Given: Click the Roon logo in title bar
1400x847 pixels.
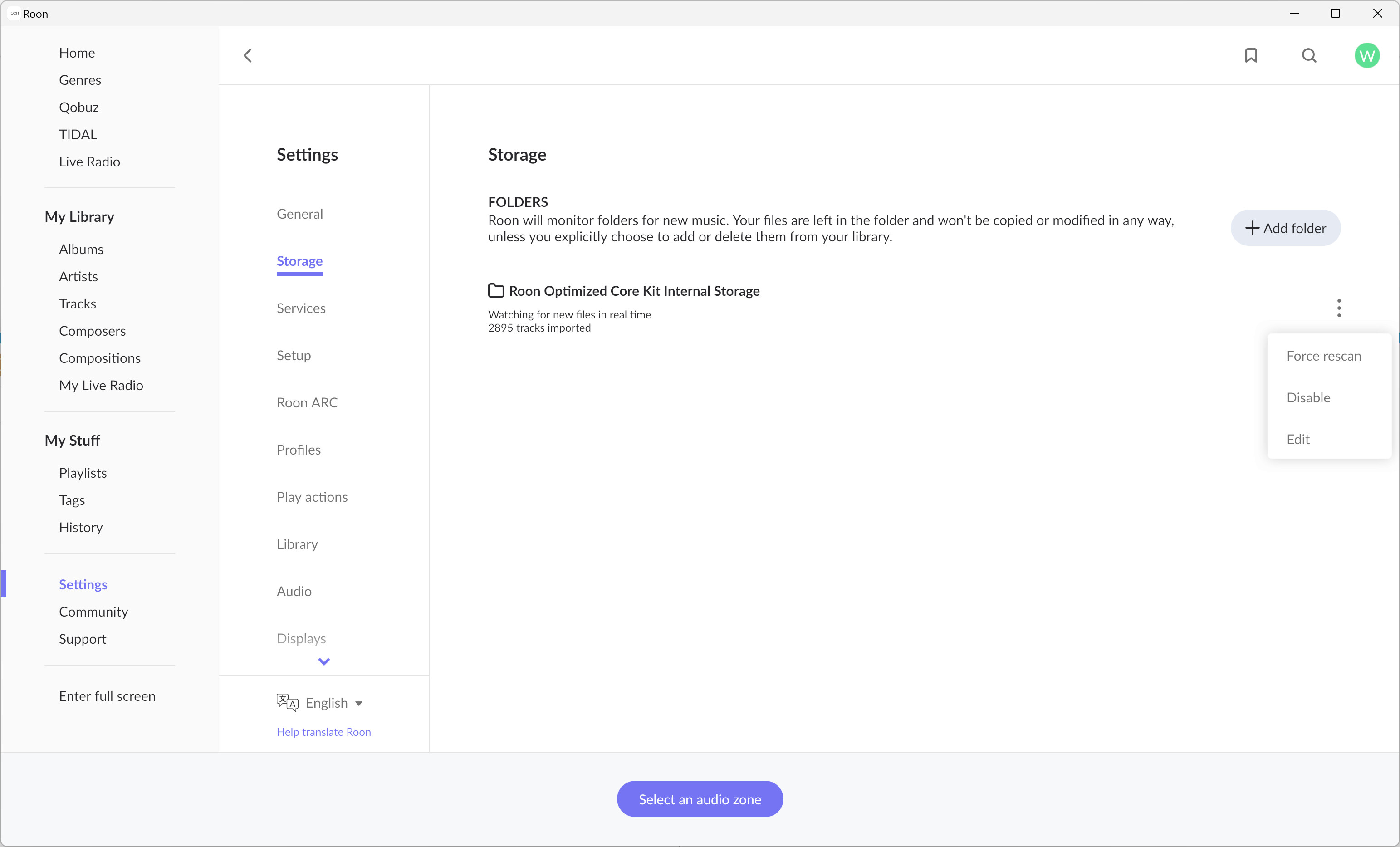Looking at the screenshot, I should click(x=14, y=13).
